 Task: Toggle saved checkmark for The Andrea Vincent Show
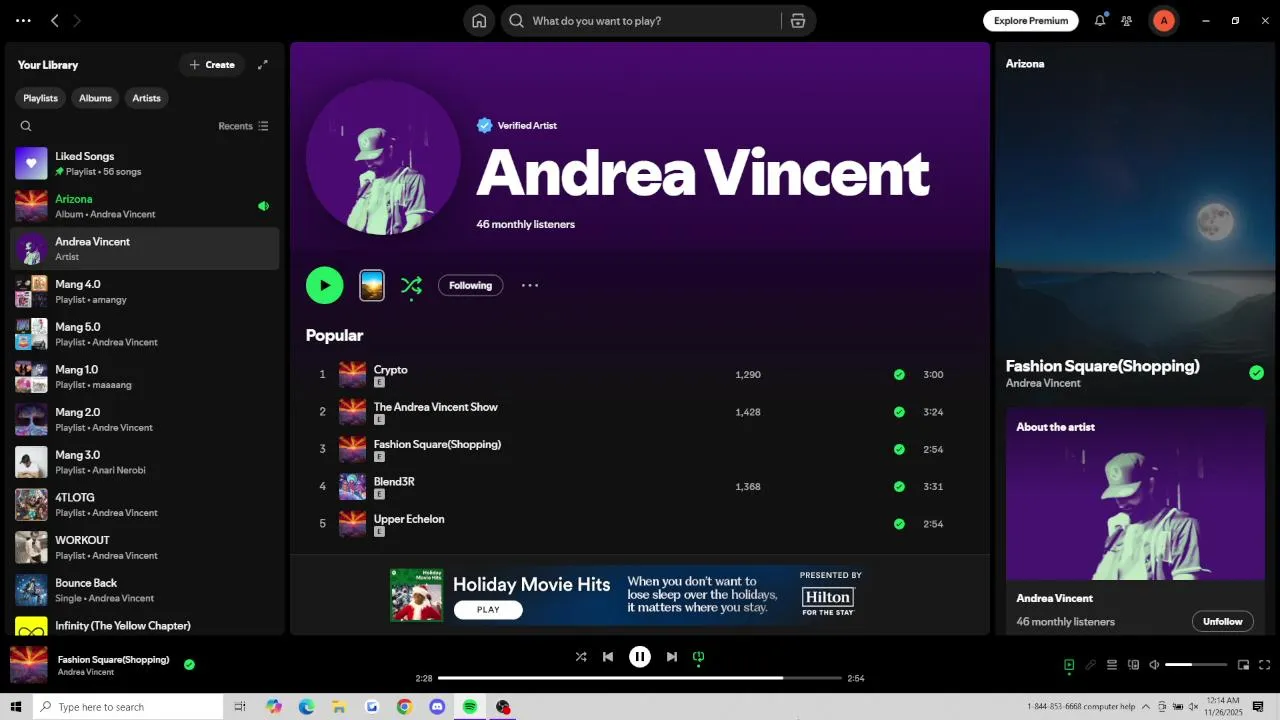click(x=899, y=412)
